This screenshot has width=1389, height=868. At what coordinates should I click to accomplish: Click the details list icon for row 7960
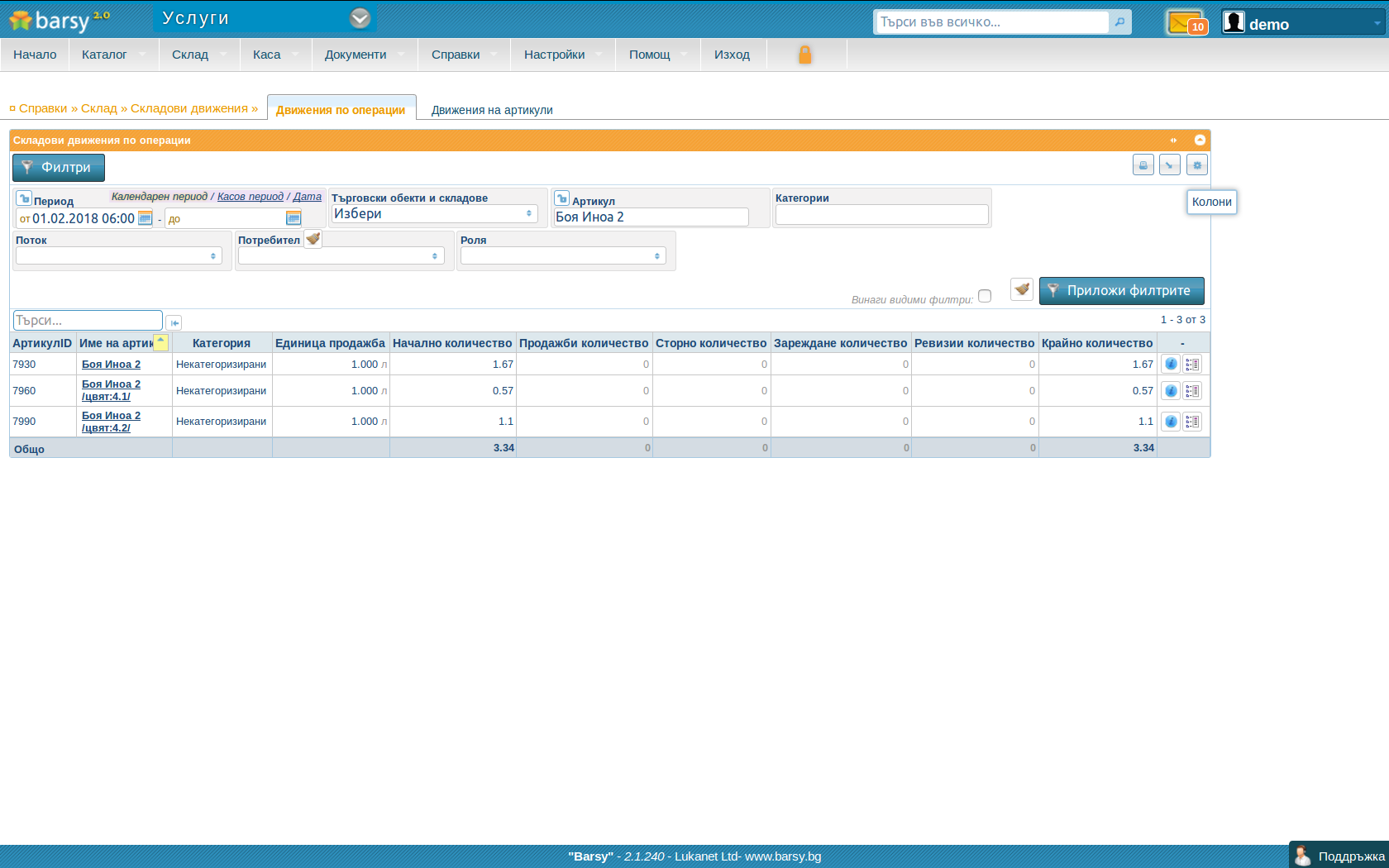coord(1192,390)
